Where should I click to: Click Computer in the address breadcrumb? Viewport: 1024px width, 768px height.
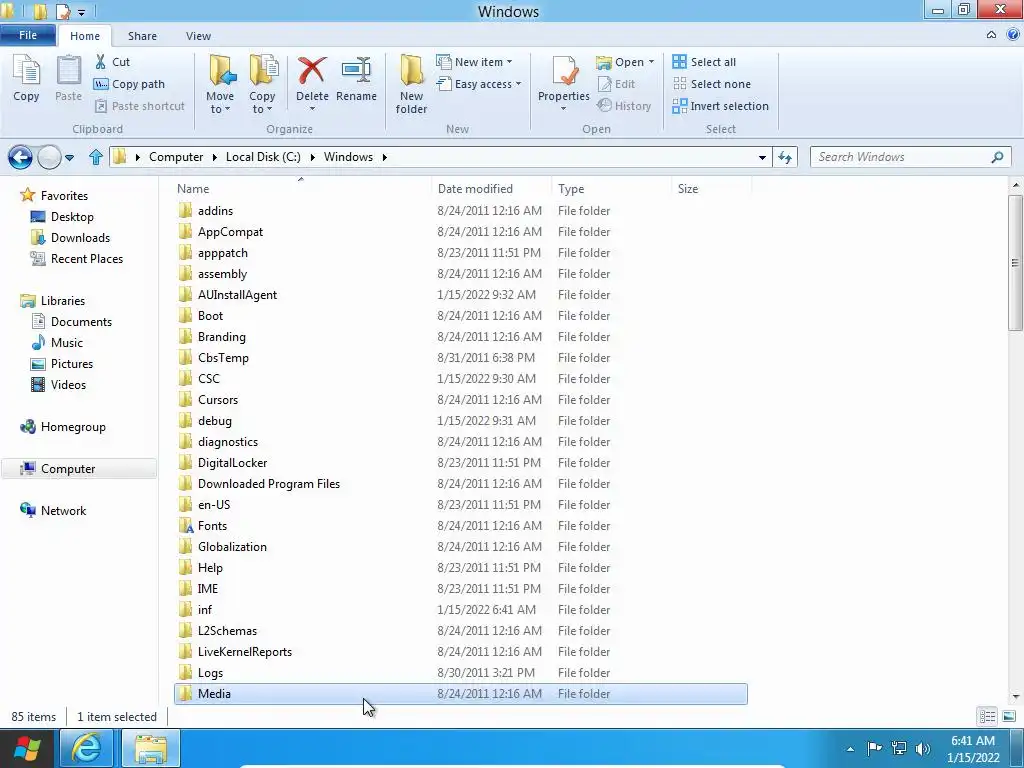pos(176,157)
